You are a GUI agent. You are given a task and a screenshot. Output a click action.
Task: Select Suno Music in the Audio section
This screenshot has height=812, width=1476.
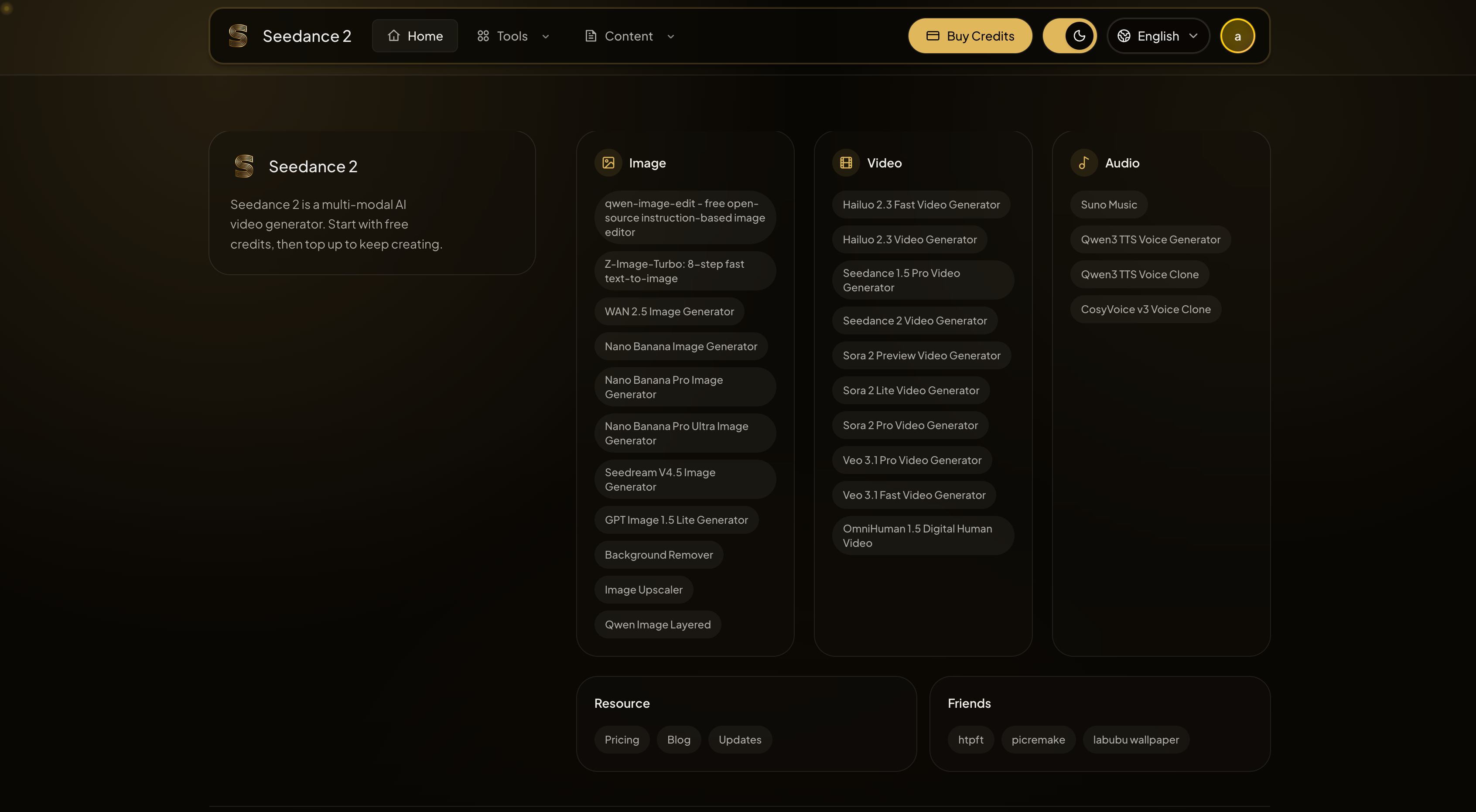pos(1108,205)
